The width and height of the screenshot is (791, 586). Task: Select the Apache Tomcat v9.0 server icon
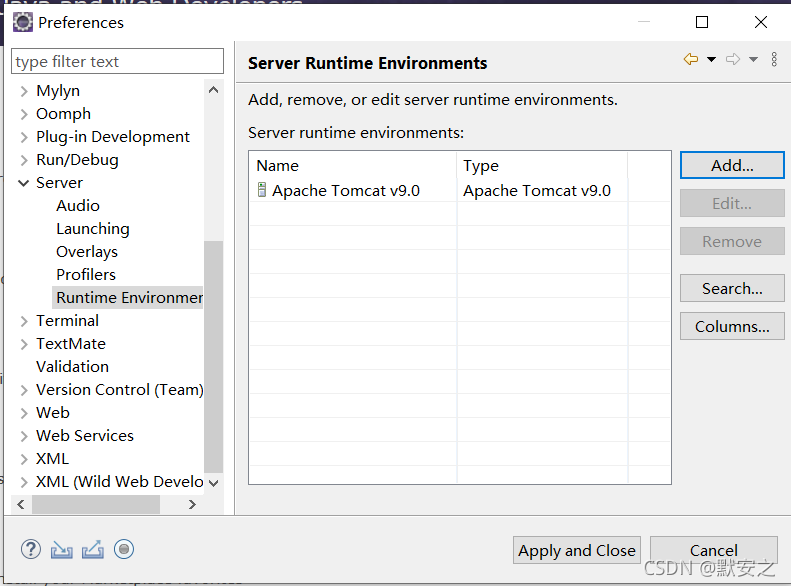262,190
